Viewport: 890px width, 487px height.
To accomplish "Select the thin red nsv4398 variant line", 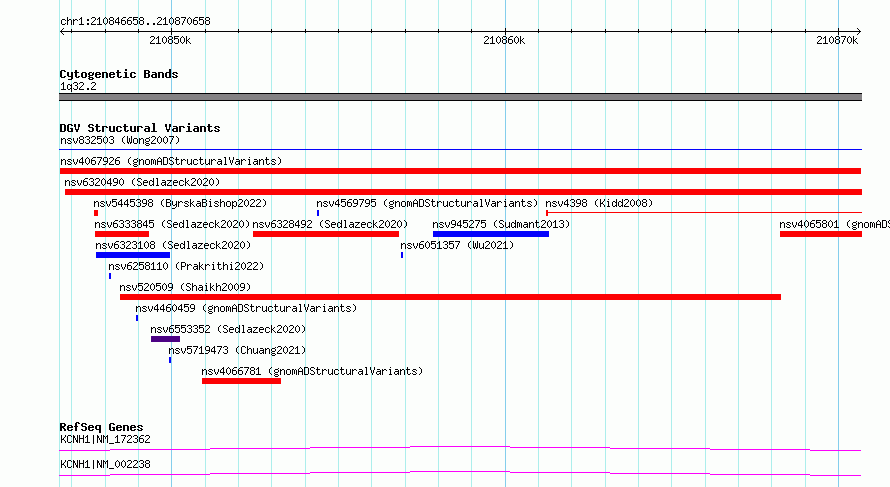I will pyautogui.click(x=704, y=213).
